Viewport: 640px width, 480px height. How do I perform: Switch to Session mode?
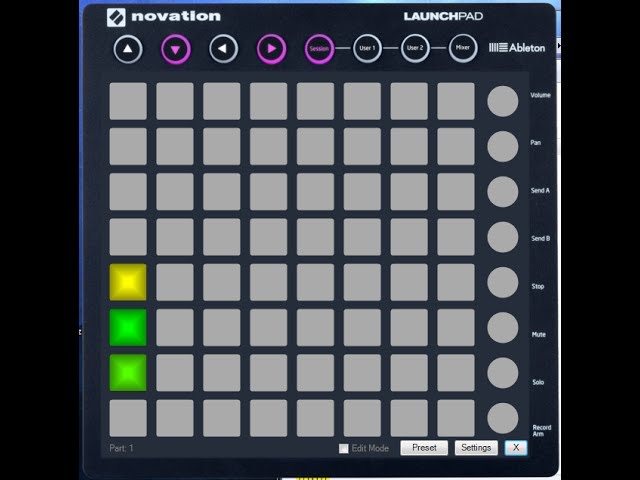[319, 49]
